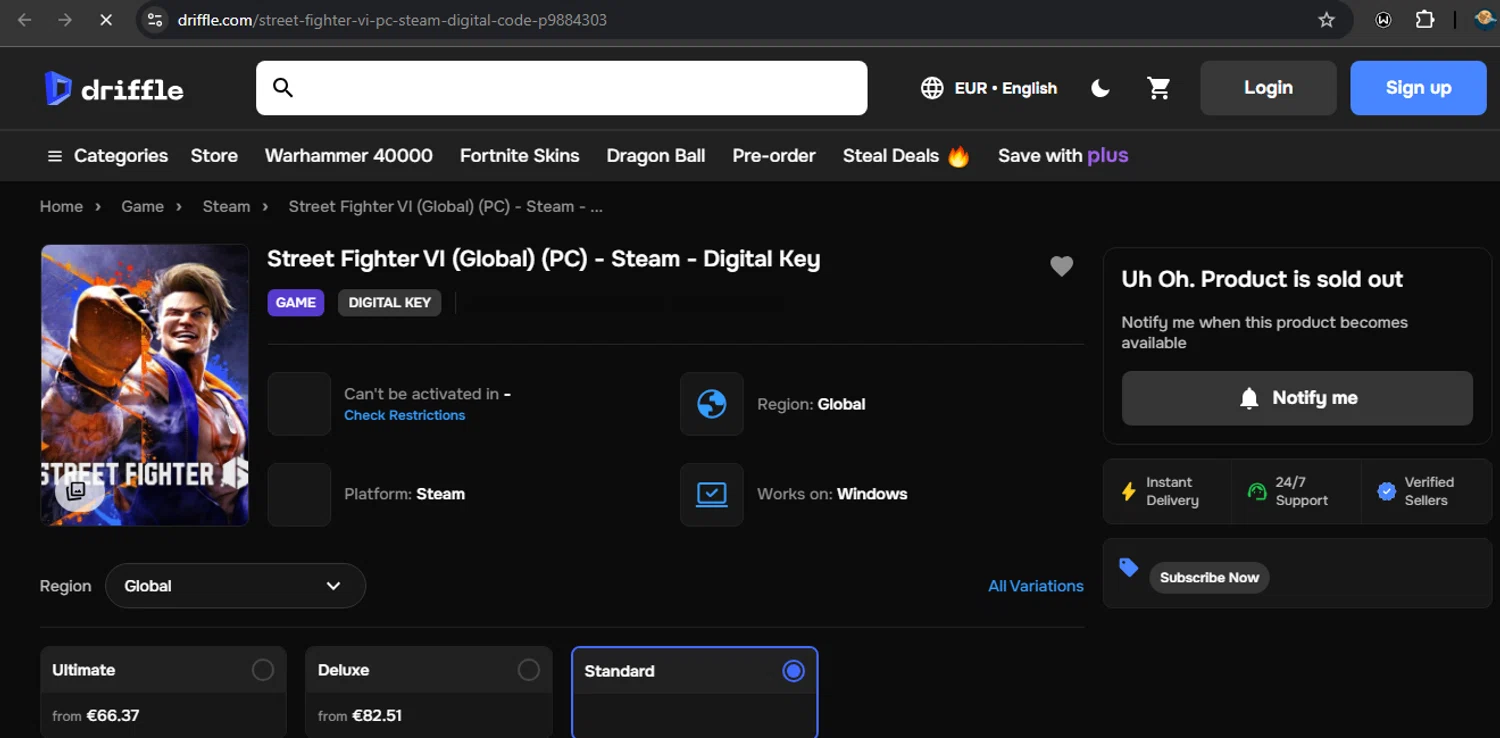The height and width of the screenshot is (738, 1500).
Task: Select the Standard edition radio button
Action: [793, 671]
